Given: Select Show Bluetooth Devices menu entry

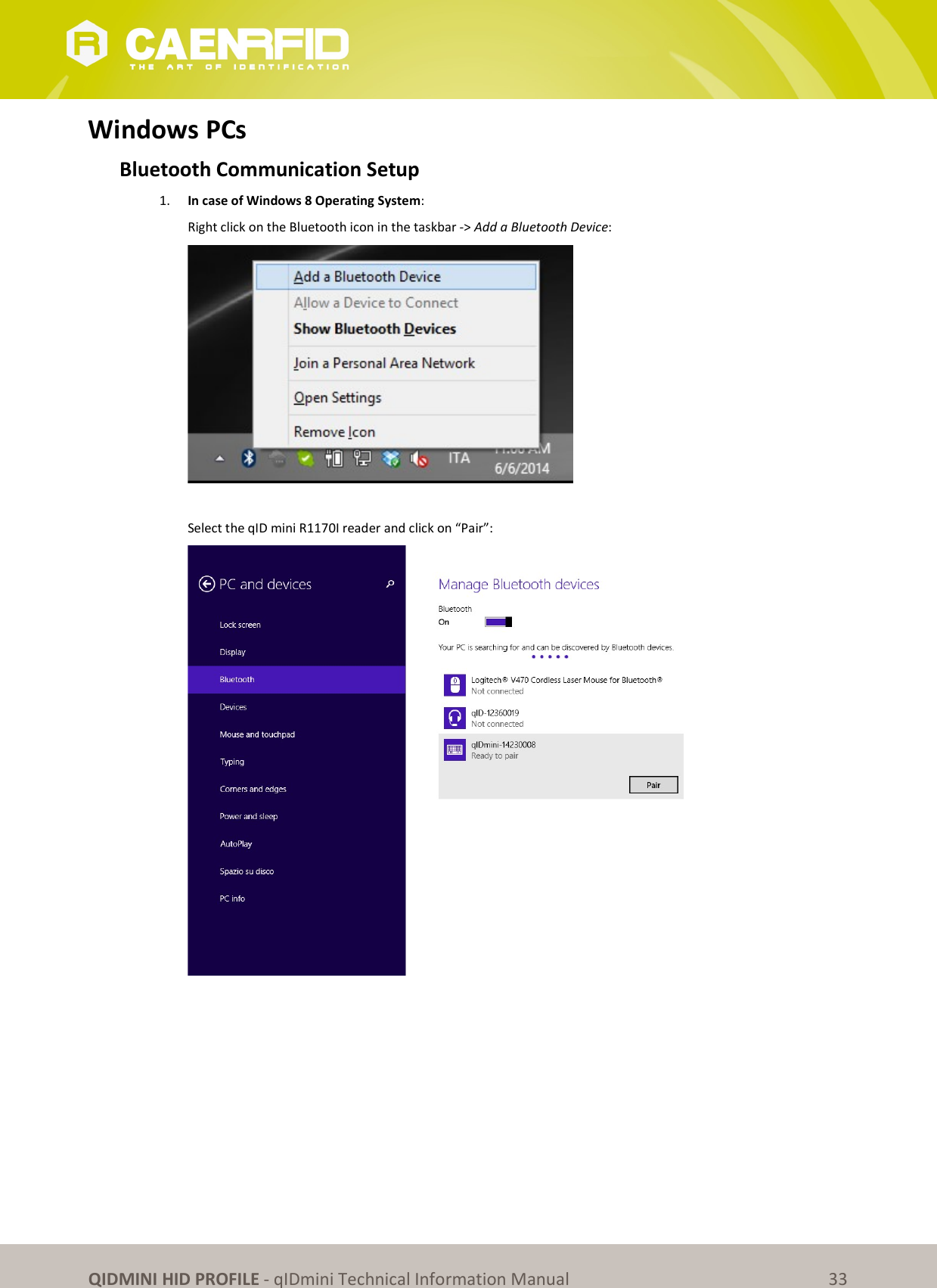Looking at the screenshot, I should click(396, 329).
